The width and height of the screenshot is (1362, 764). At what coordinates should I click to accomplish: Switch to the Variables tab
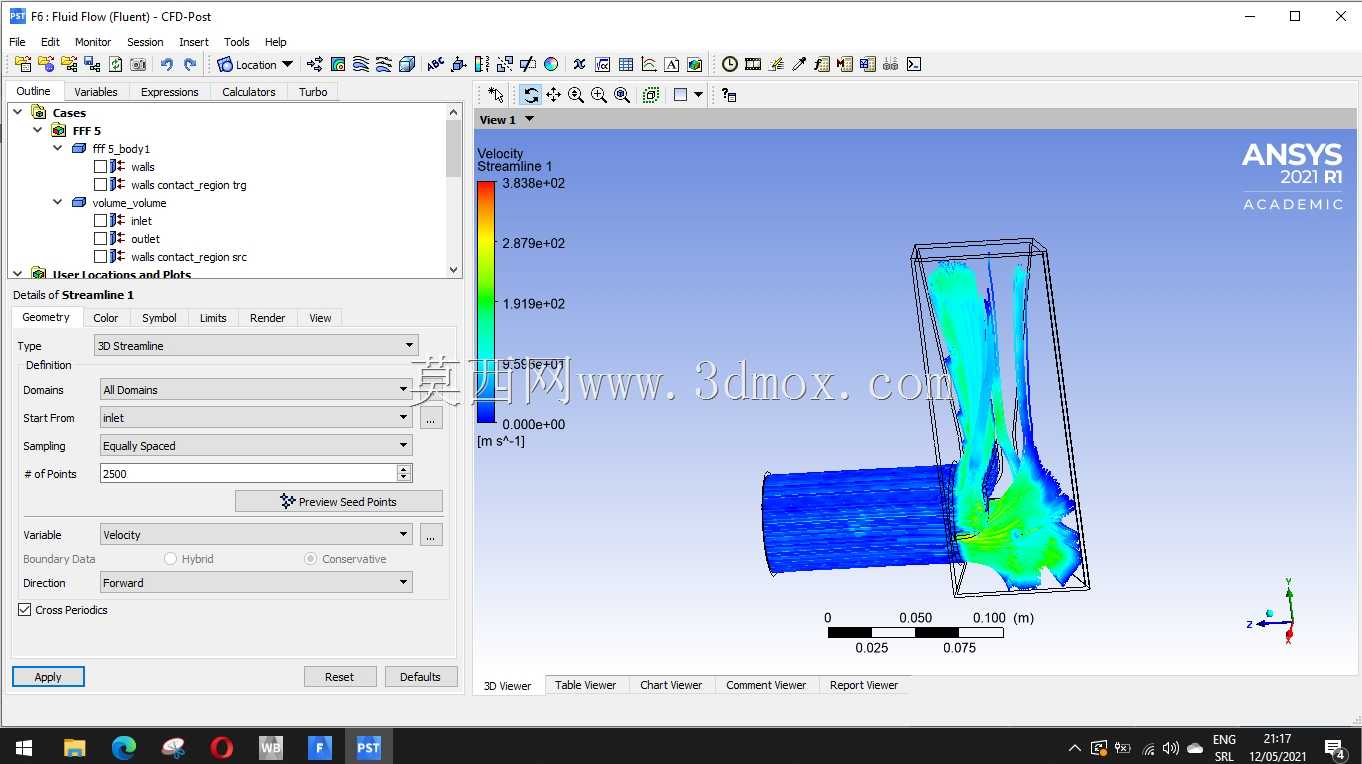click(x=96, y=92)
